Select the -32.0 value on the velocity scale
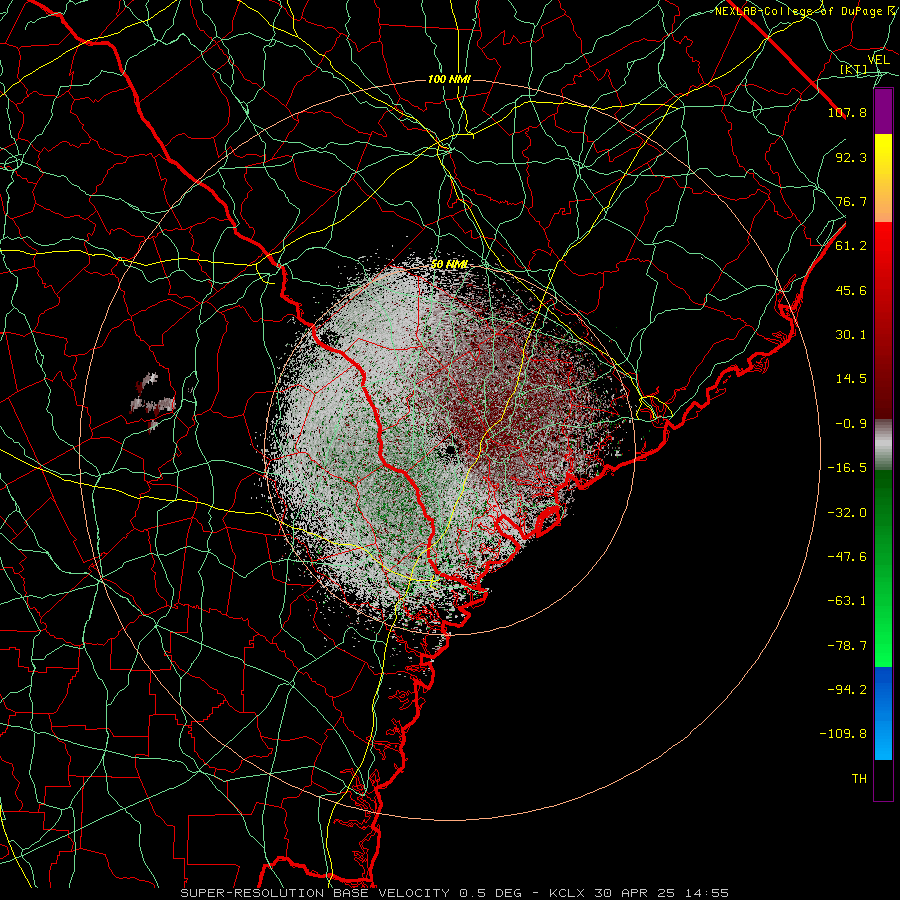Screen dimensions: 900x900 847,512
